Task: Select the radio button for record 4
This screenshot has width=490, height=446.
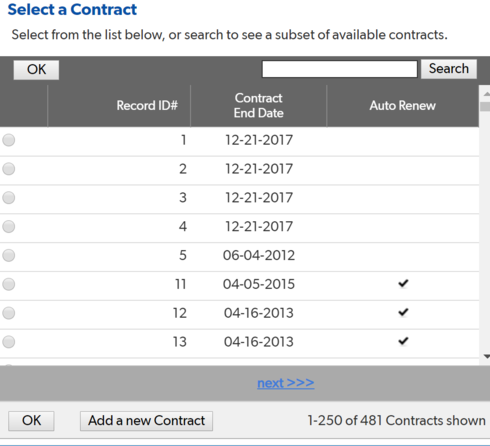Action: tap(9, 227)
